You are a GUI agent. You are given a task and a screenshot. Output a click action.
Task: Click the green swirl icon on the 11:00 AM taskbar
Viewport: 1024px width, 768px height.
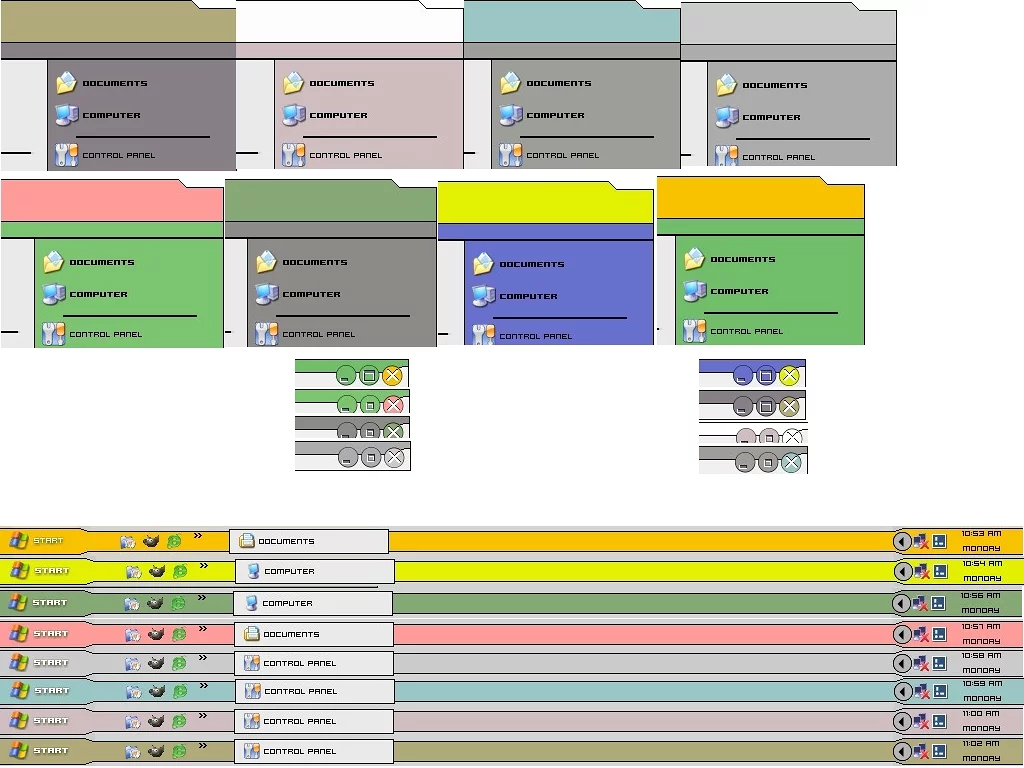coord(178,721)
